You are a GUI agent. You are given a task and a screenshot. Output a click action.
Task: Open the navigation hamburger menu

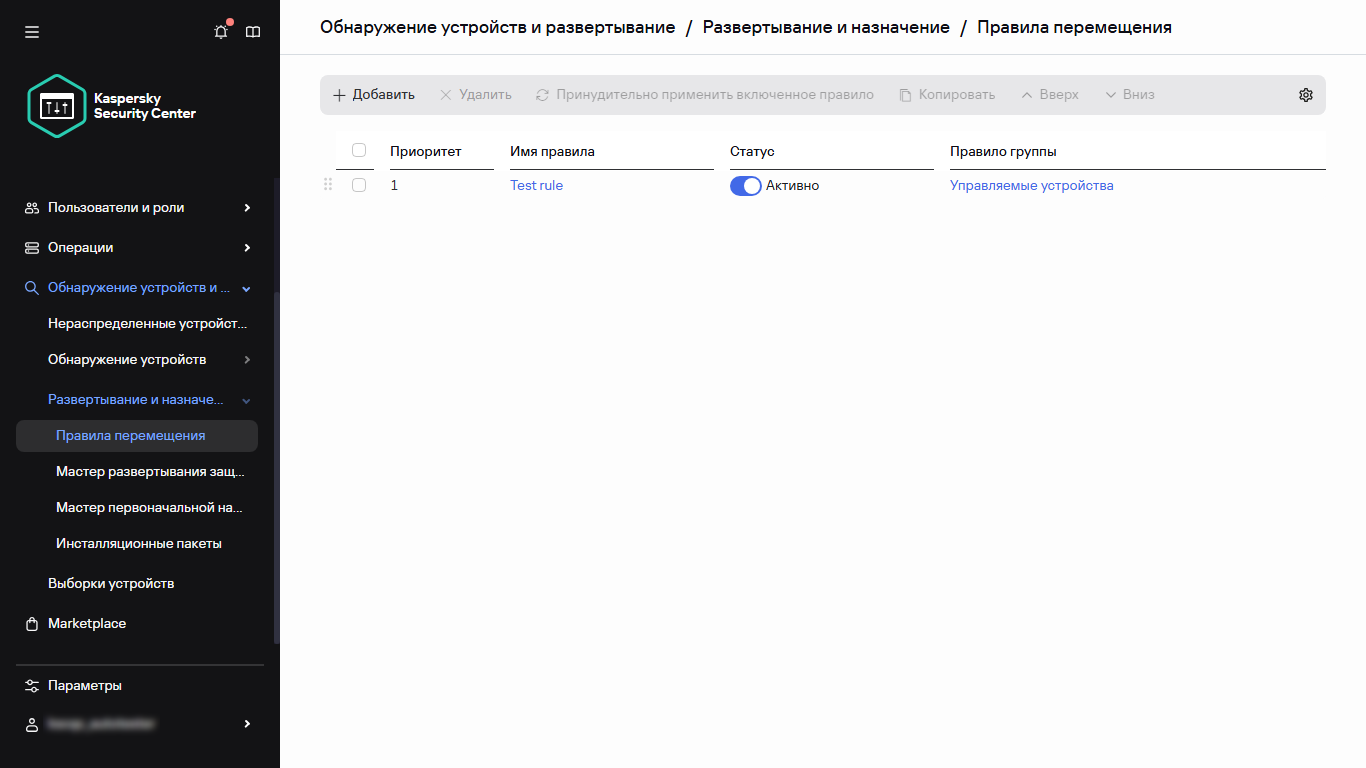32,32
